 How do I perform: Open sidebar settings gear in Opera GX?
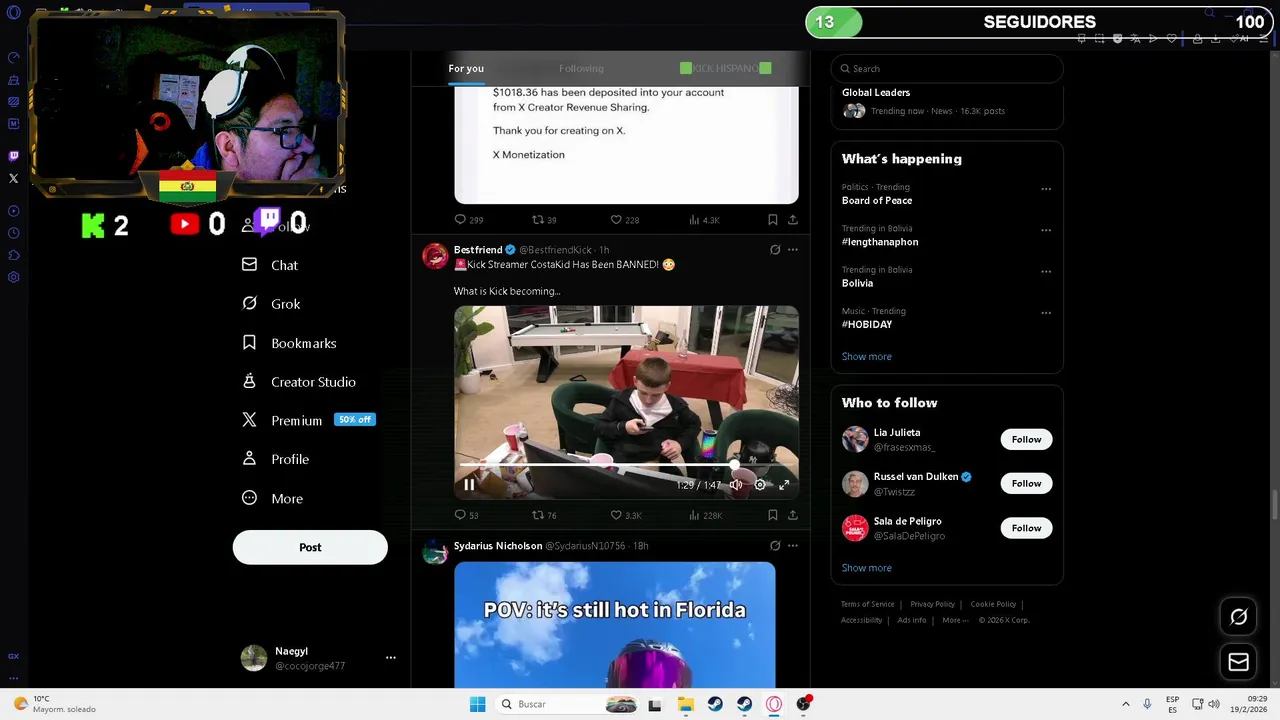pos(13,277)
